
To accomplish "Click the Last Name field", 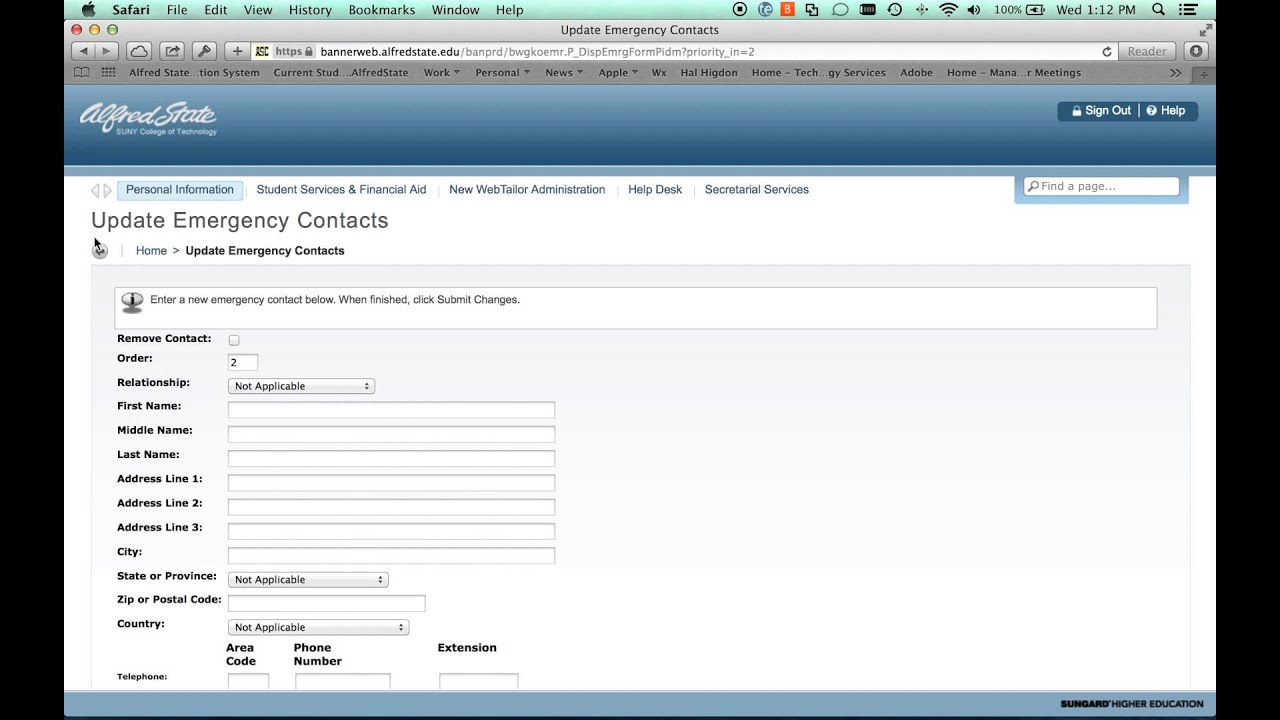I will 391,458.
